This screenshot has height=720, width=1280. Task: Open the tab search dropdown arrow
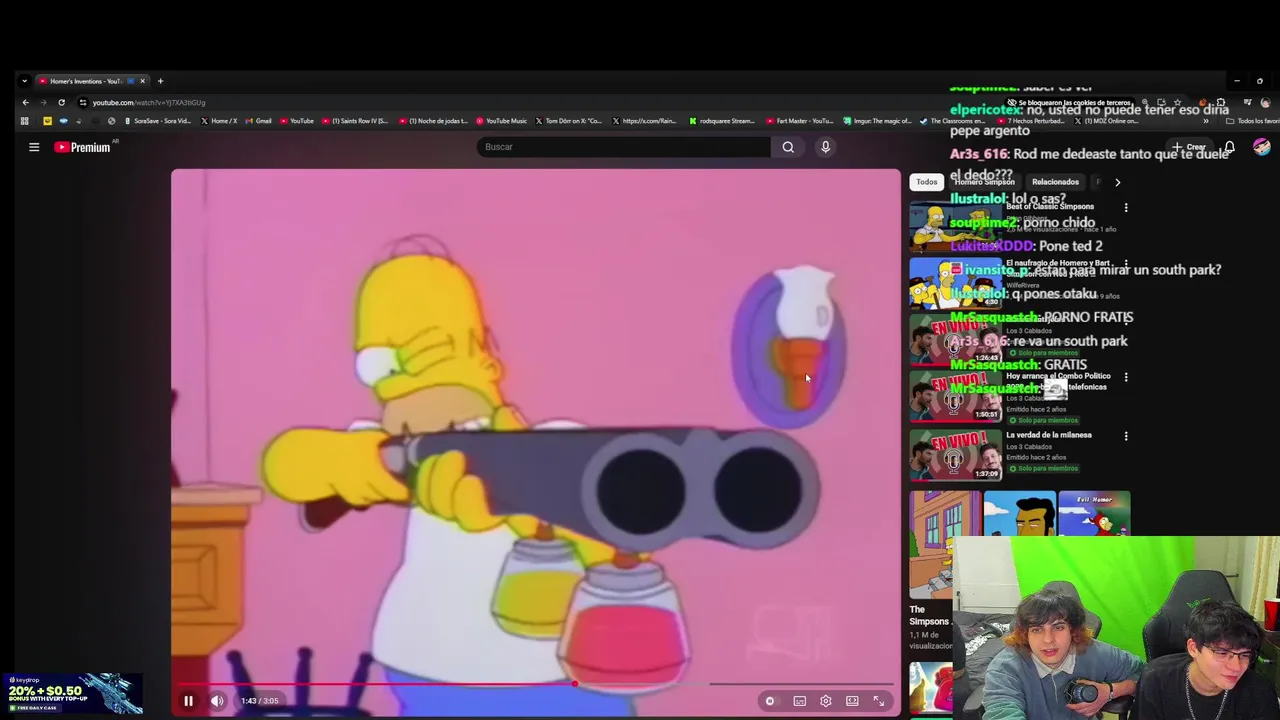click(24, 81)
